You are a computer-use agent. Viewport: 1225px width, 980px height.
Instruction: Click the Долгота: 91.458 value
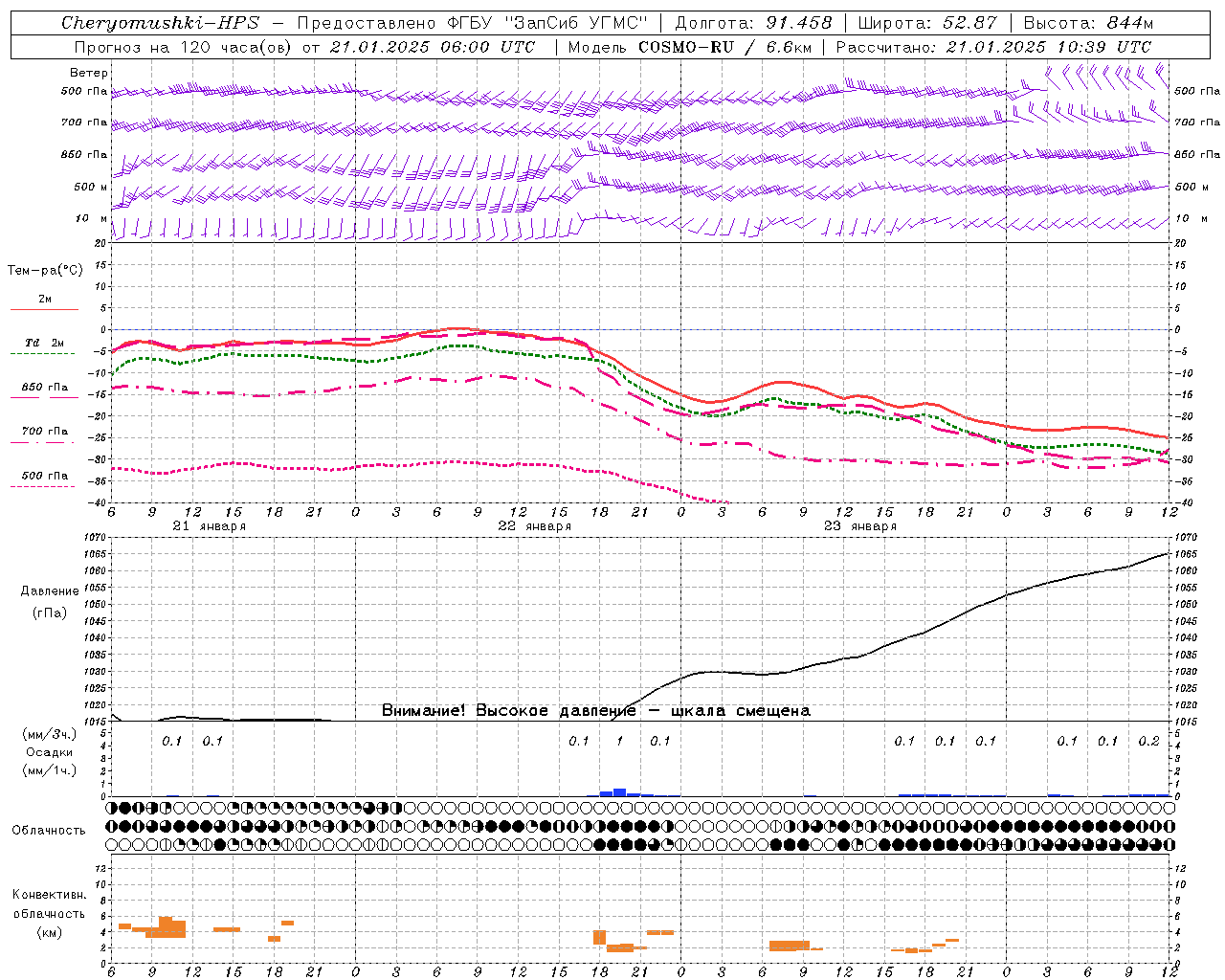(753, 23)
